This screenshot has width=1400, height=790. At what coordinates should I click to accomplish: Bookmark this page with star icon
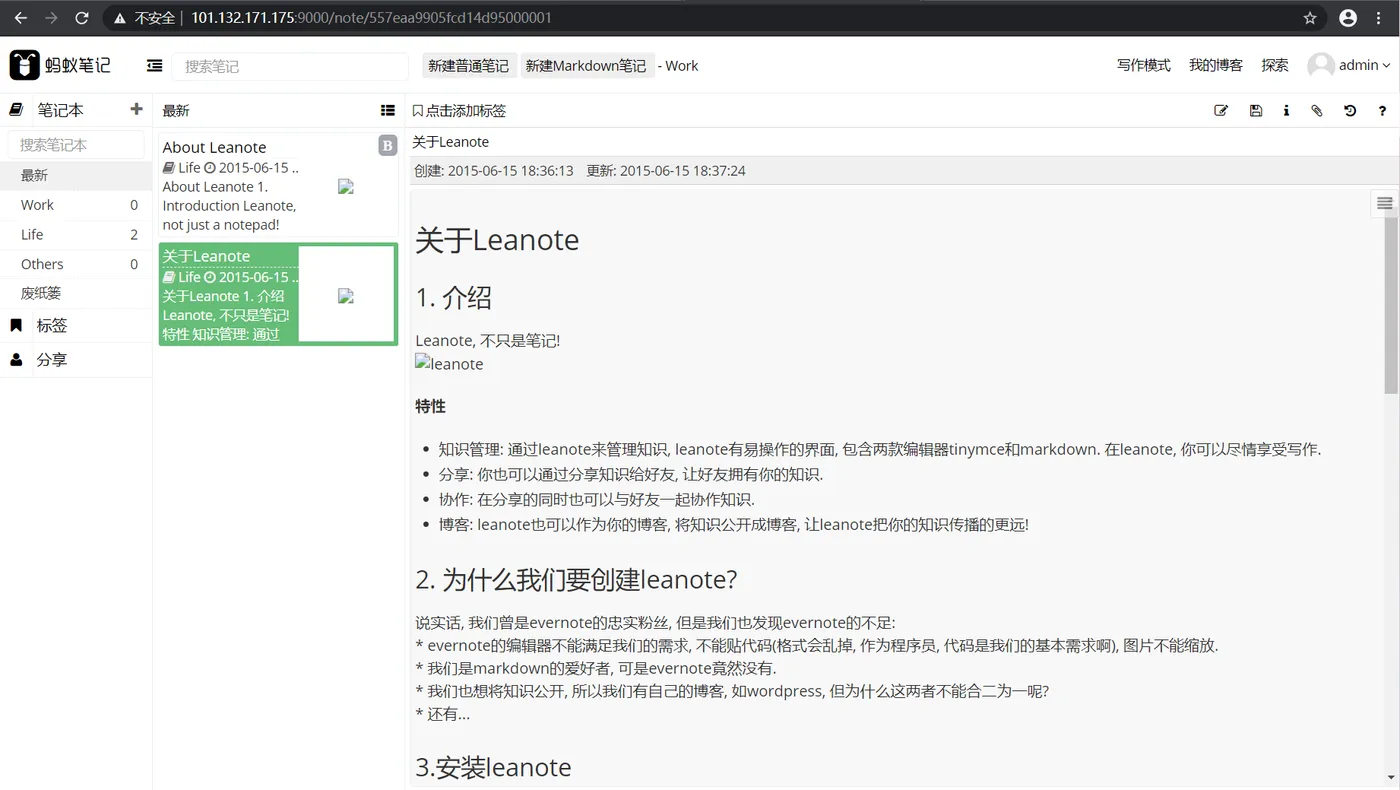(x=1310, y=18)
